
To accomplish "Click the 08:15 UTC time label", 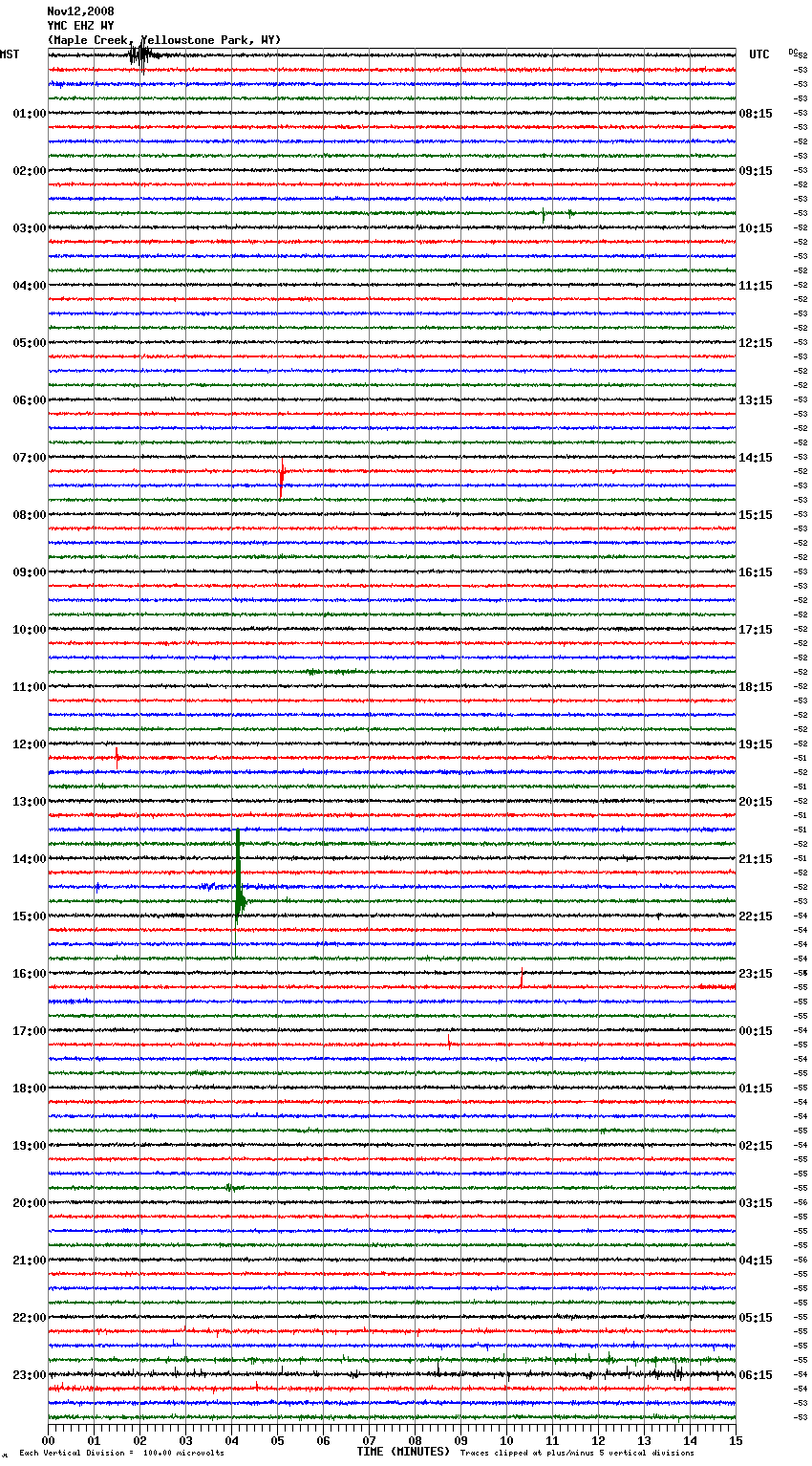I will [756, 114].
